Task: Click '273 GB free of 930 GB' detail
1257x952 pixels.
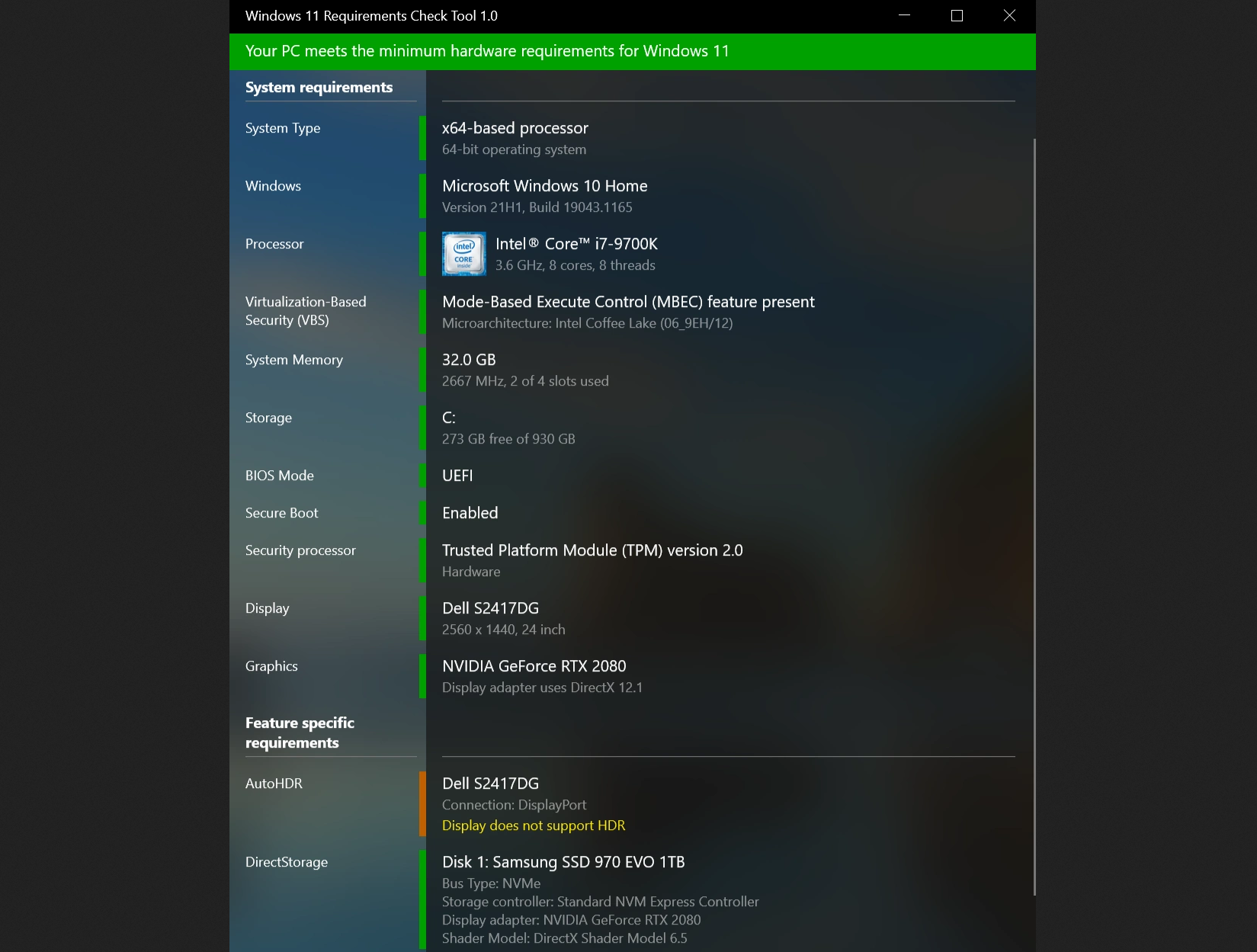Action: tap(508, 439)
